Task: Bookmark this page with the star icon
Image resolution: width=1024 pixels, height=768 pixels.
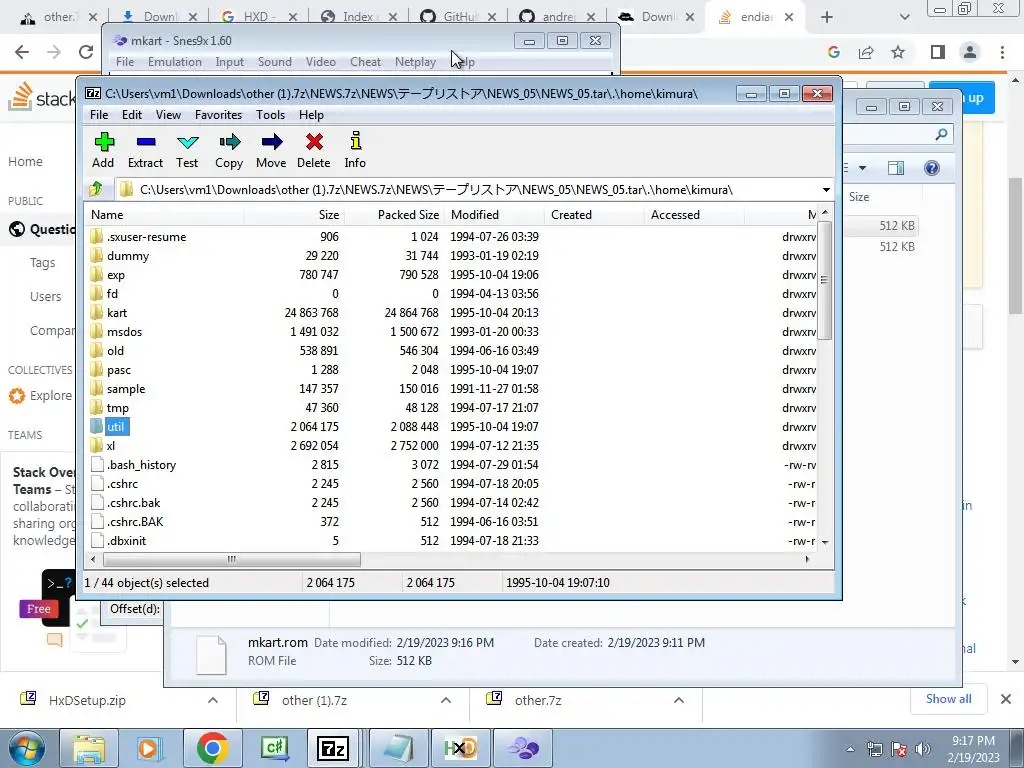Action: point(898,52)
